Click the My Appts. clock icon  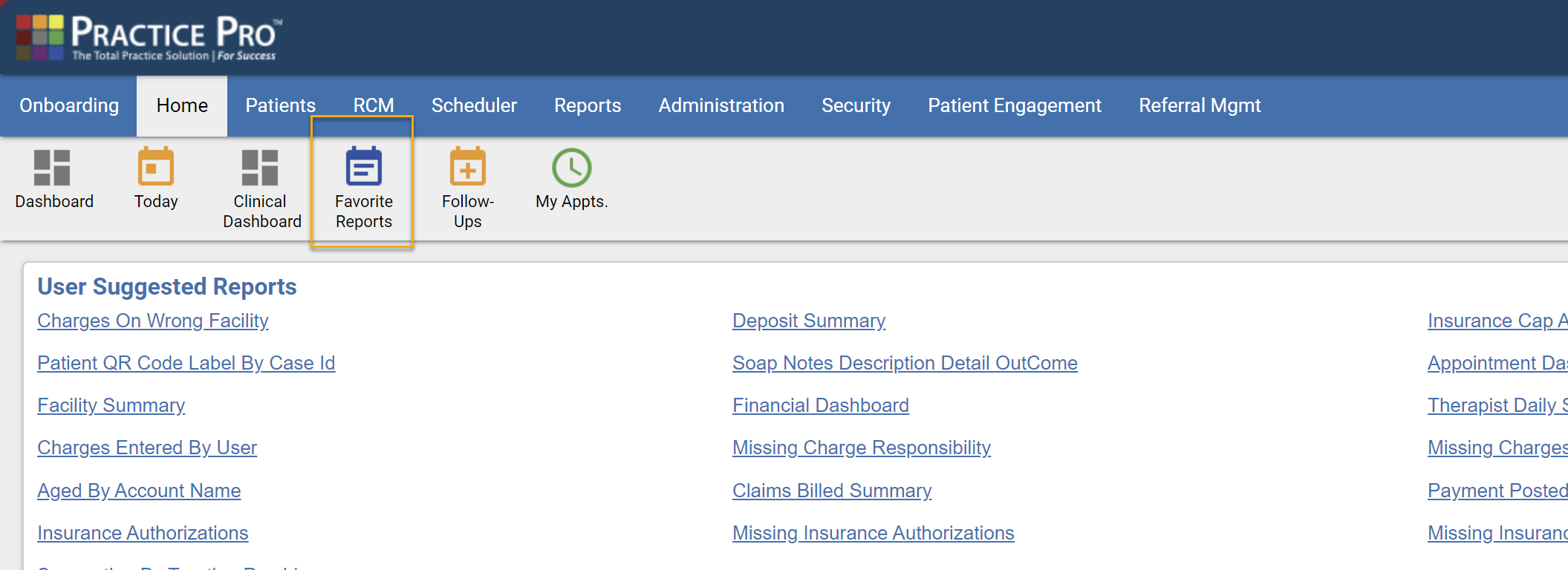coord(571,168)
